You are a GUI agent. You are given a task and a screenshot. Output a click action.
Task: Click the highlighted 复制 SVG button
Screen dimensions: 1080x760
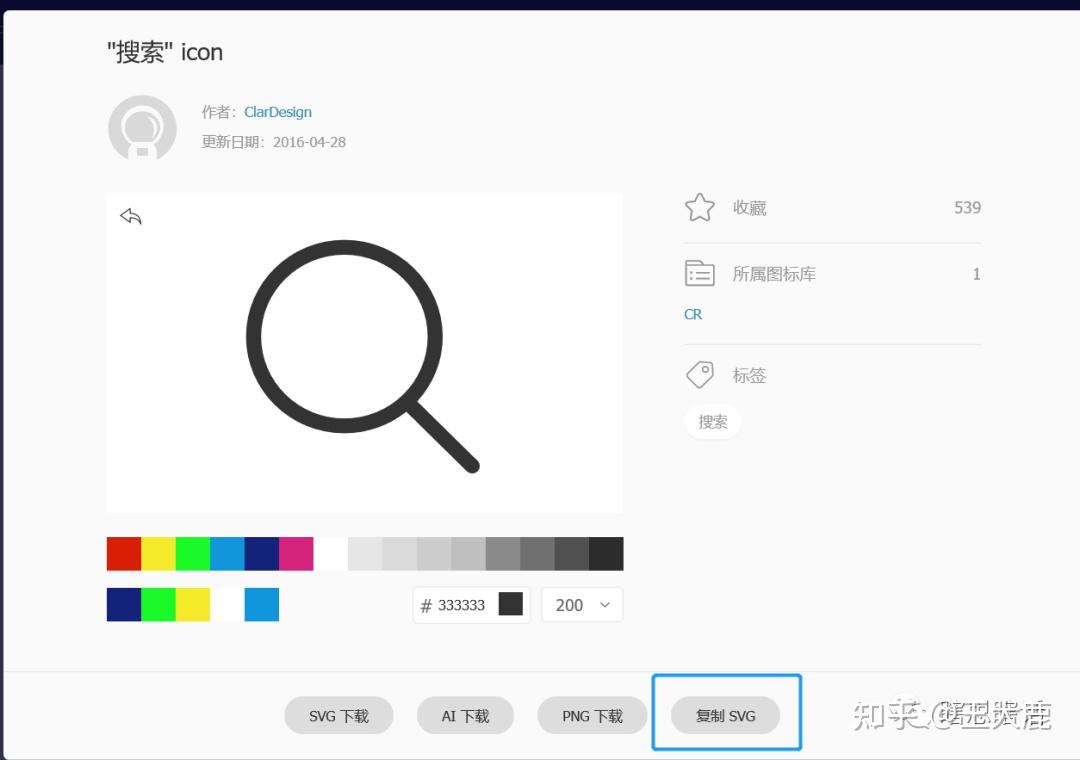click(726, 715)
